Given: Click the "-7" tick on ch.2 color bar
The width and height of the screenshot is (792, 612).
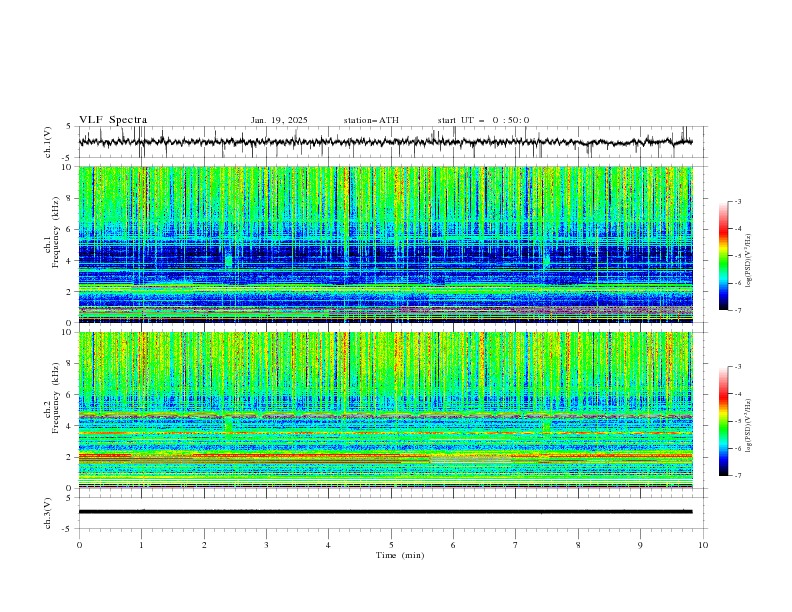Looking at the screenshot, I should point(738,476).
